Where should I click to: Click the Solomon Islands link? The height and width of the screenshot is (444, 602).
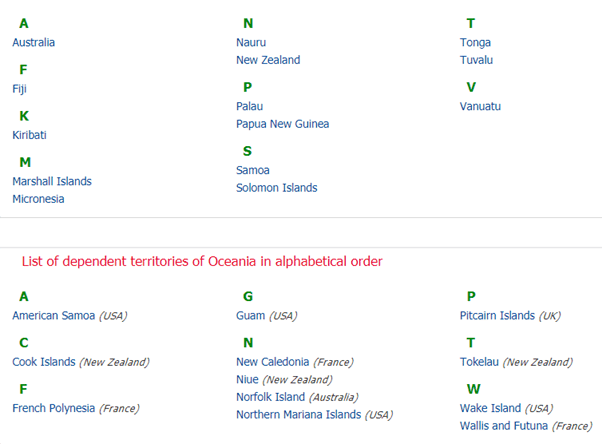click(x=276, y=188)
